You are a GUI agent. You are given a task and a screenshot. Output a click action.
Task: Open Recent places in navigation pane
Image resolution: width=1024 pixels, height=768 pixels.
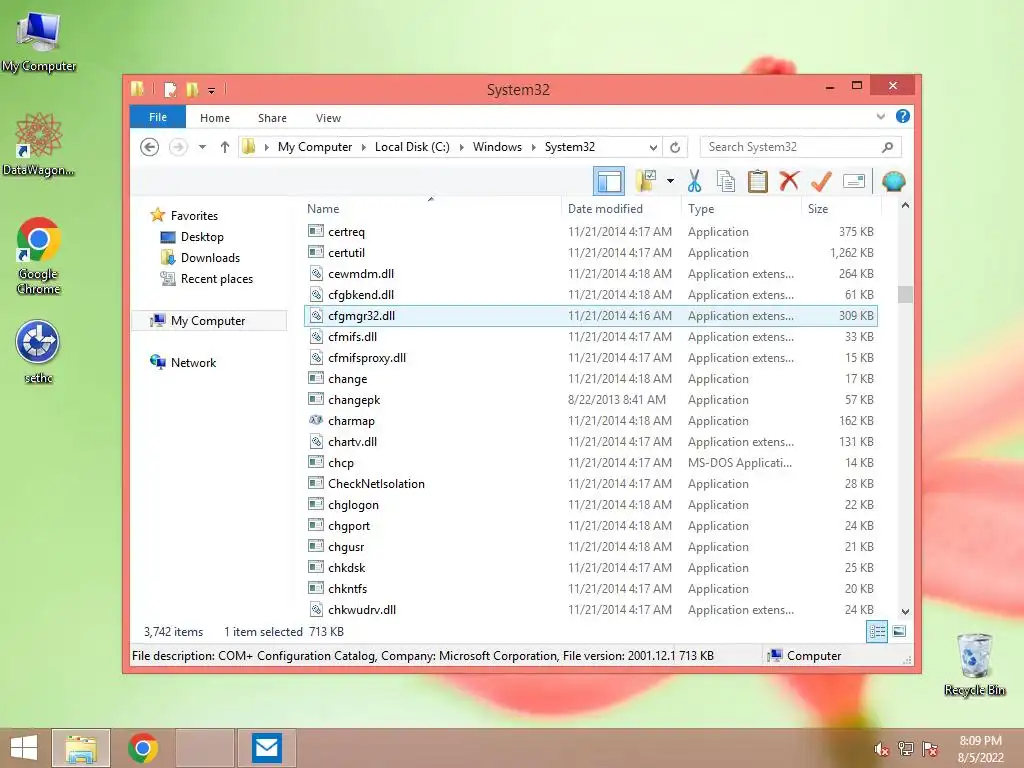(x=216, y=279)
